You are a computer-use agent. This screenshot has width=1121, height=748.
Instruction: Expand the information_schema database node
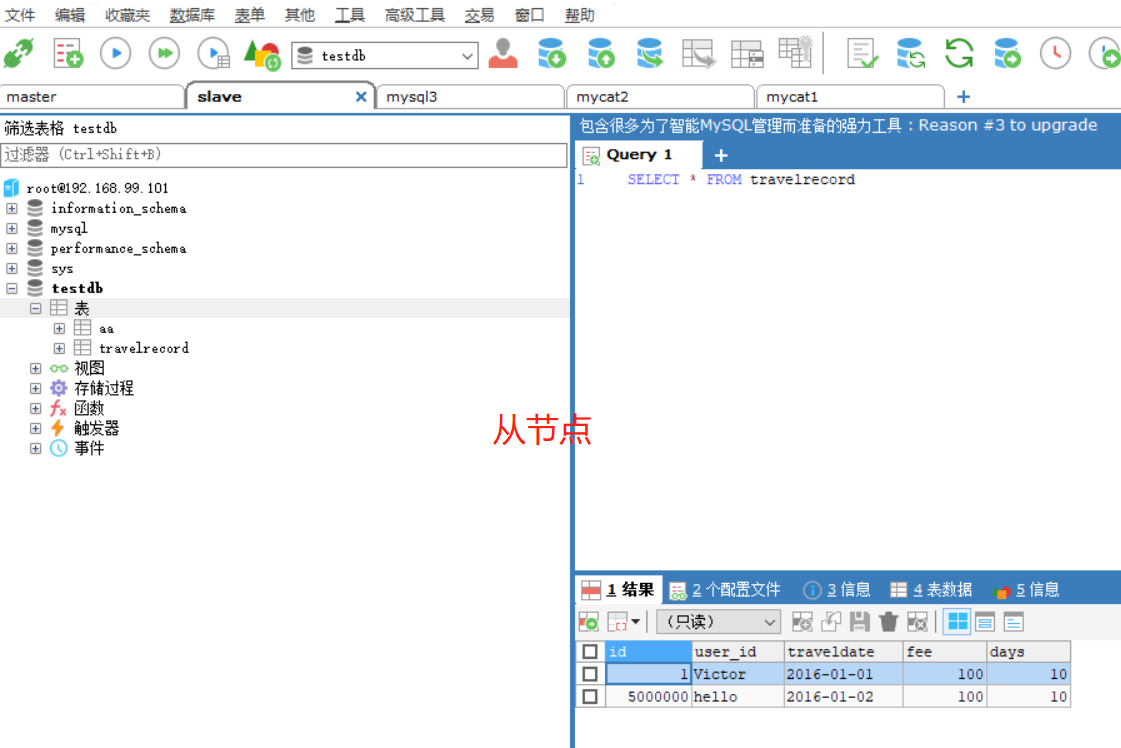click(12, 208)
